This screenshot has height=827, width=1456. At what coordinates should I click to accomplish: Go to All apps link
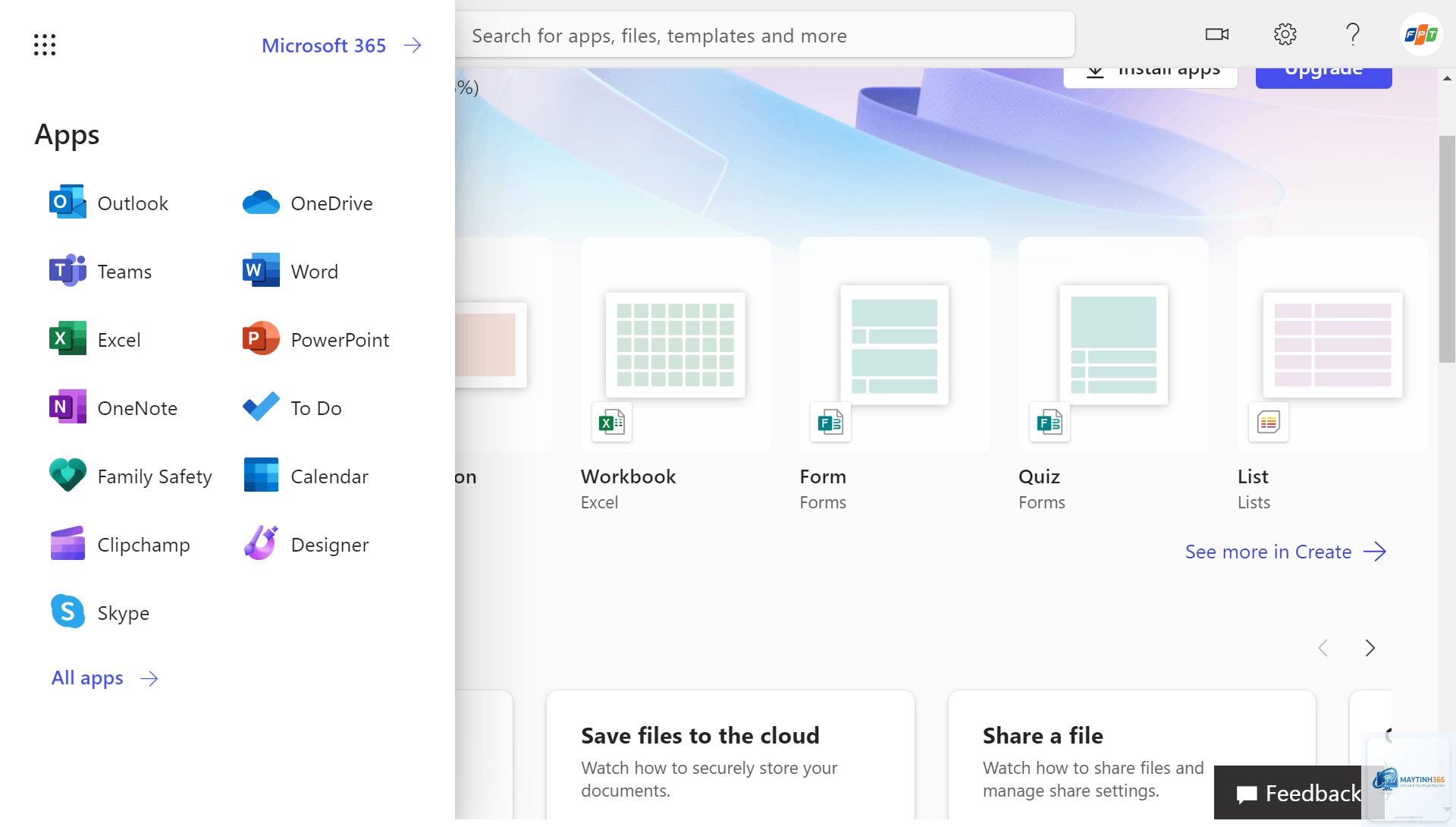point(105,678)
